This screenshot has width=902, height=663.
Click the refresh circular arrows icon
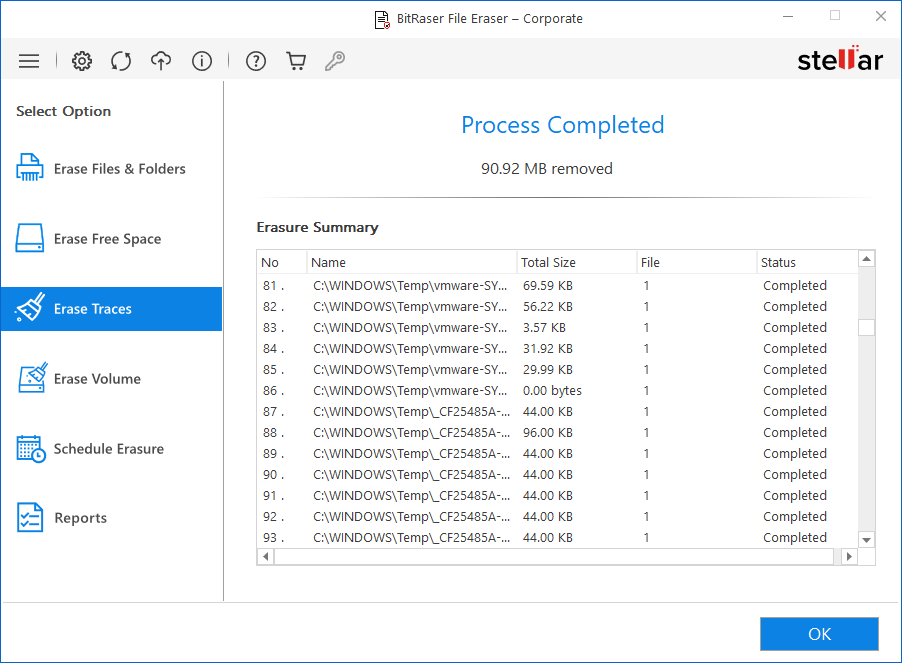[121, 61]
